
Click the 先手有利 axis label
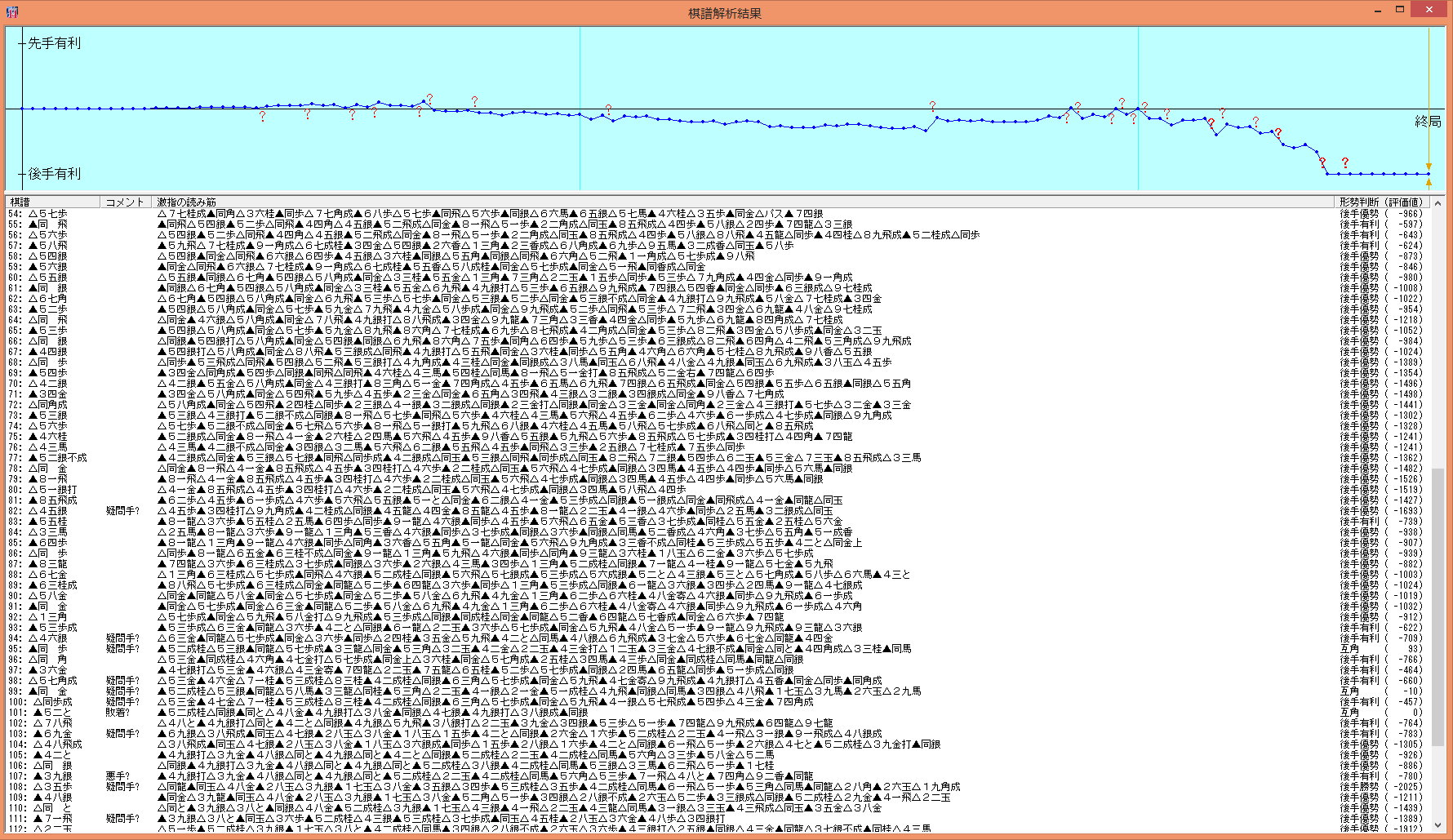click(x=54, y=43)
